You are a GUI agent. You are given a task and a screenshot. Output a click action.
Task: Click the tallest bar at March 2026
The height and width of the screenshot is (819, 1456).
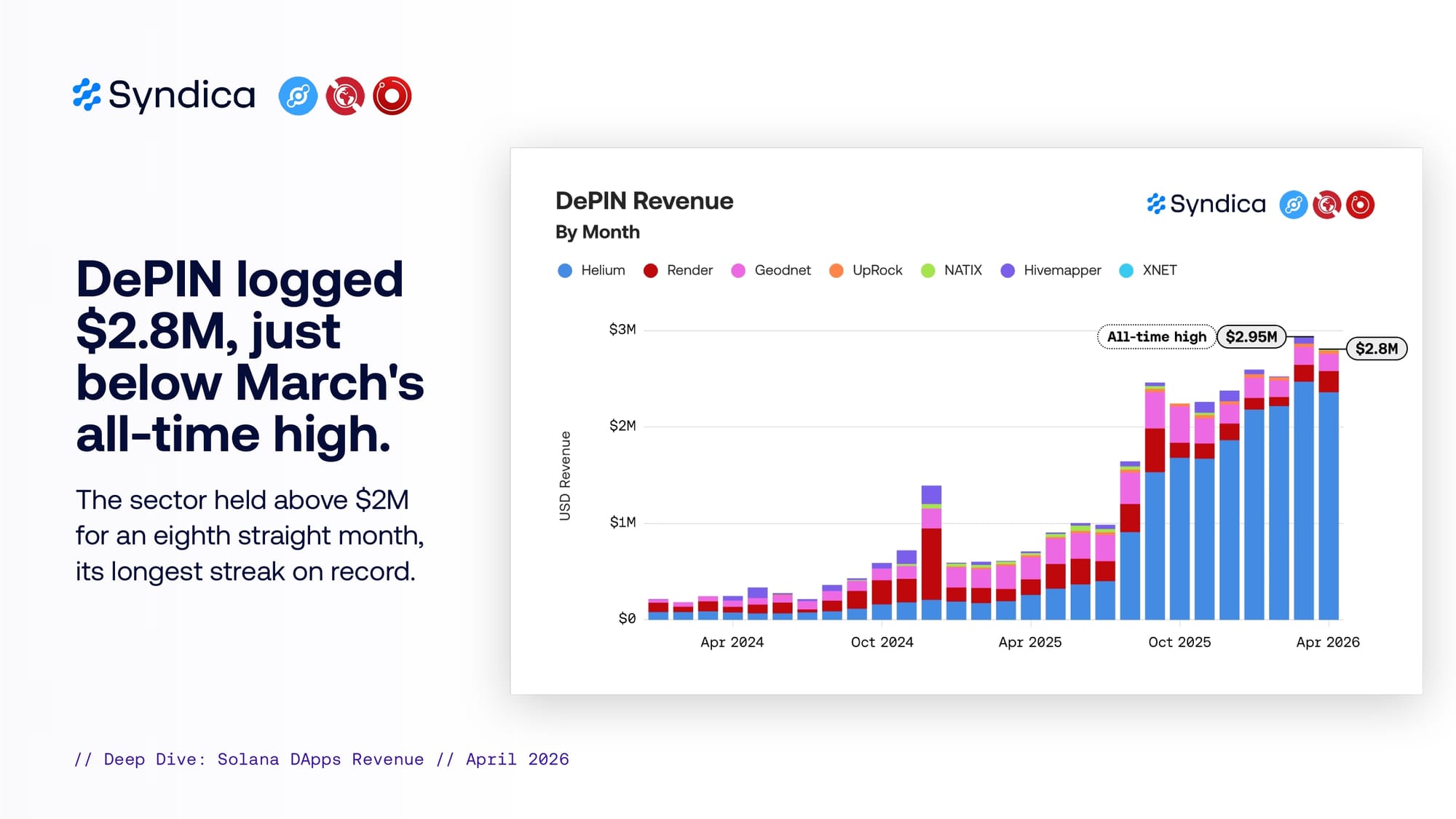coord(1304,478)
